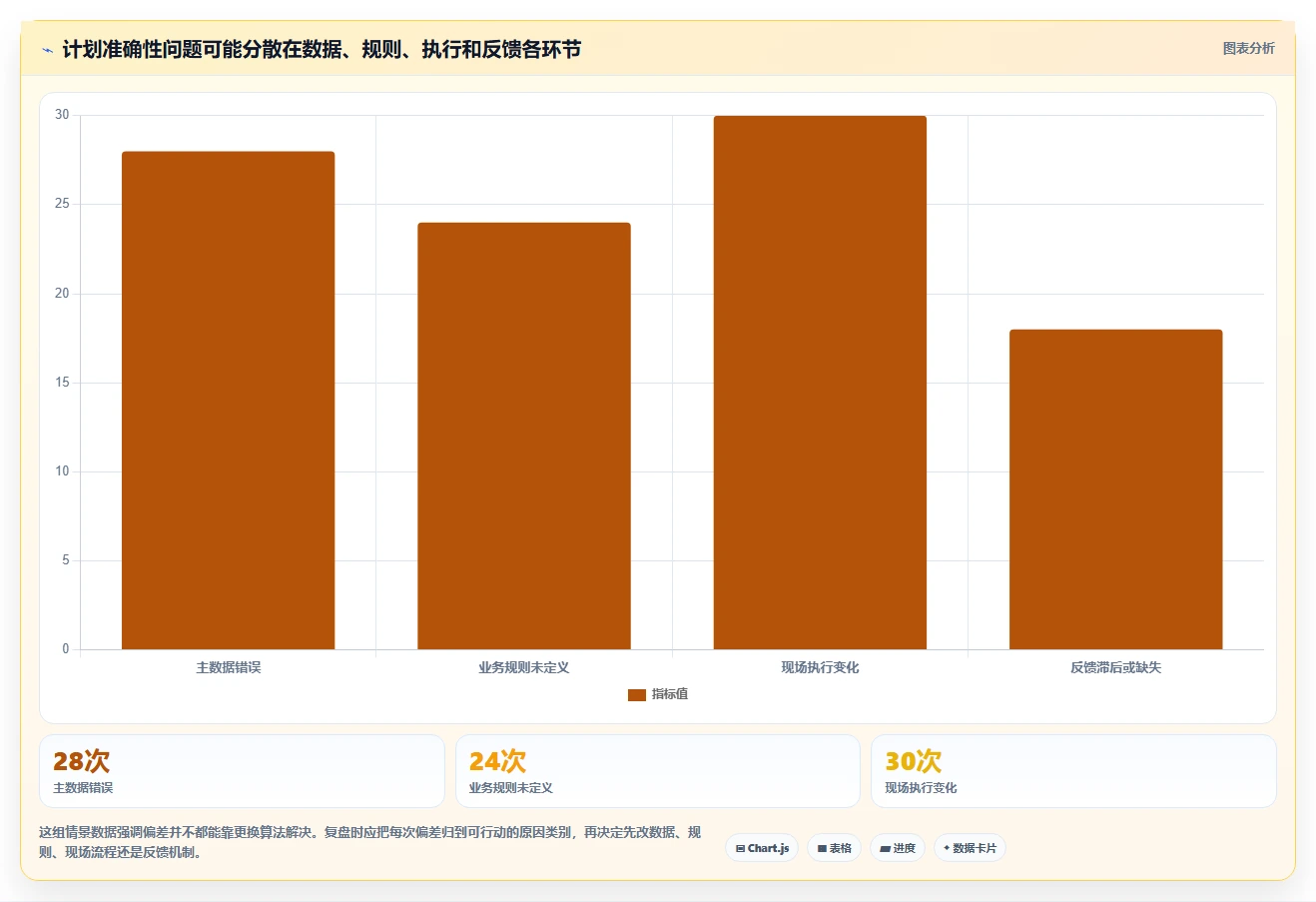Click the x-axis label 现场执行变化

coord(820,667)
